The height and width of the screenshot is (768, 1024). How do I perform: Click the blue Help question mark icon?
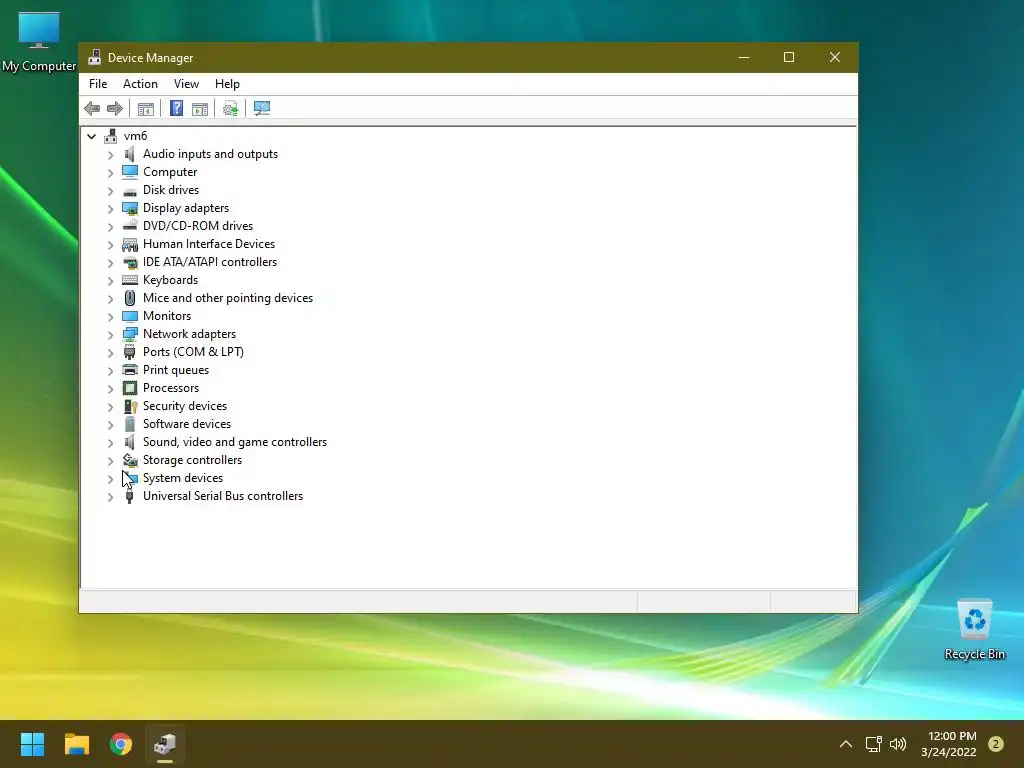coord(176,108)
